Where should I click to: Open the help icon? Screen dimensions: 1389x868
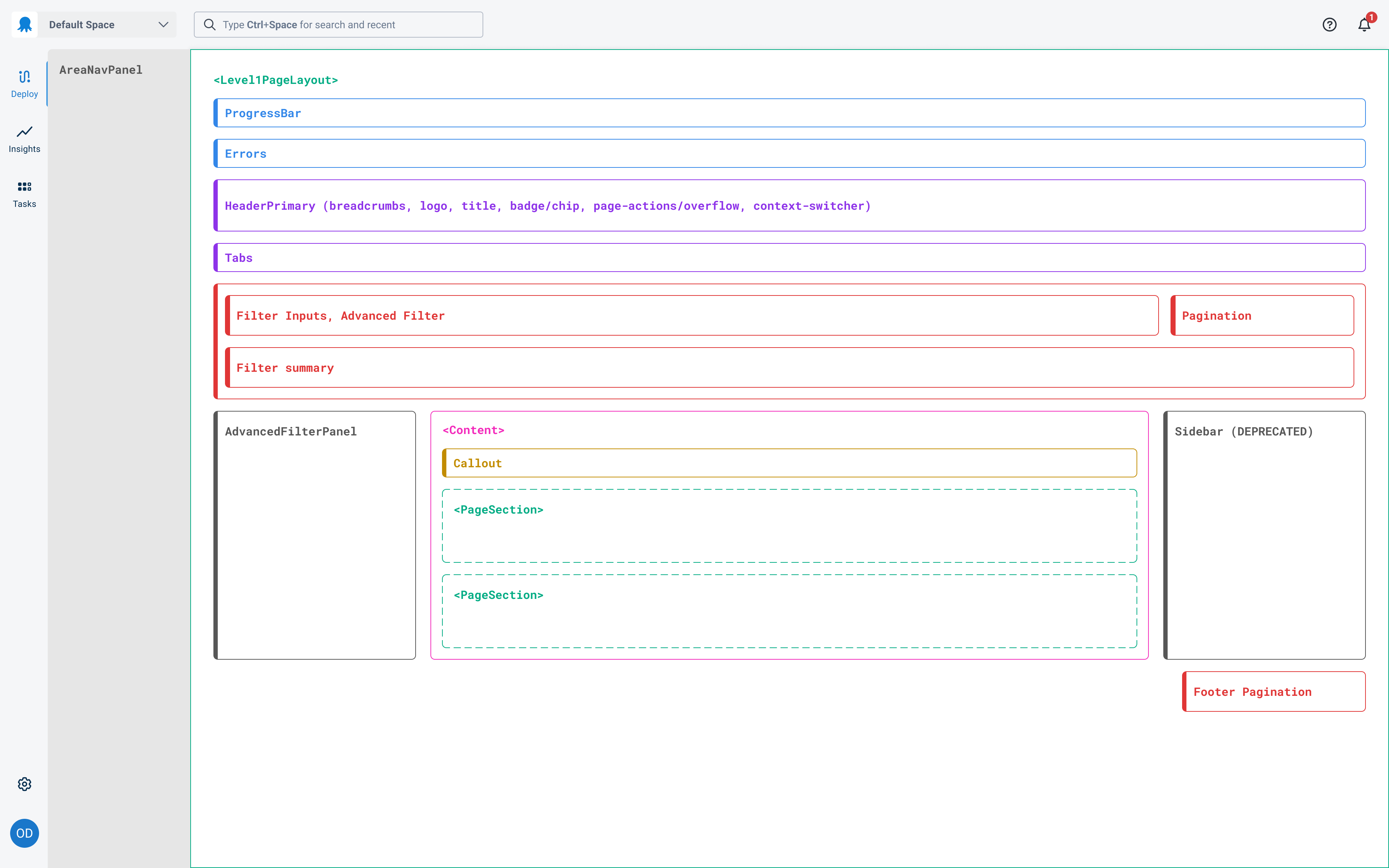1330,24
